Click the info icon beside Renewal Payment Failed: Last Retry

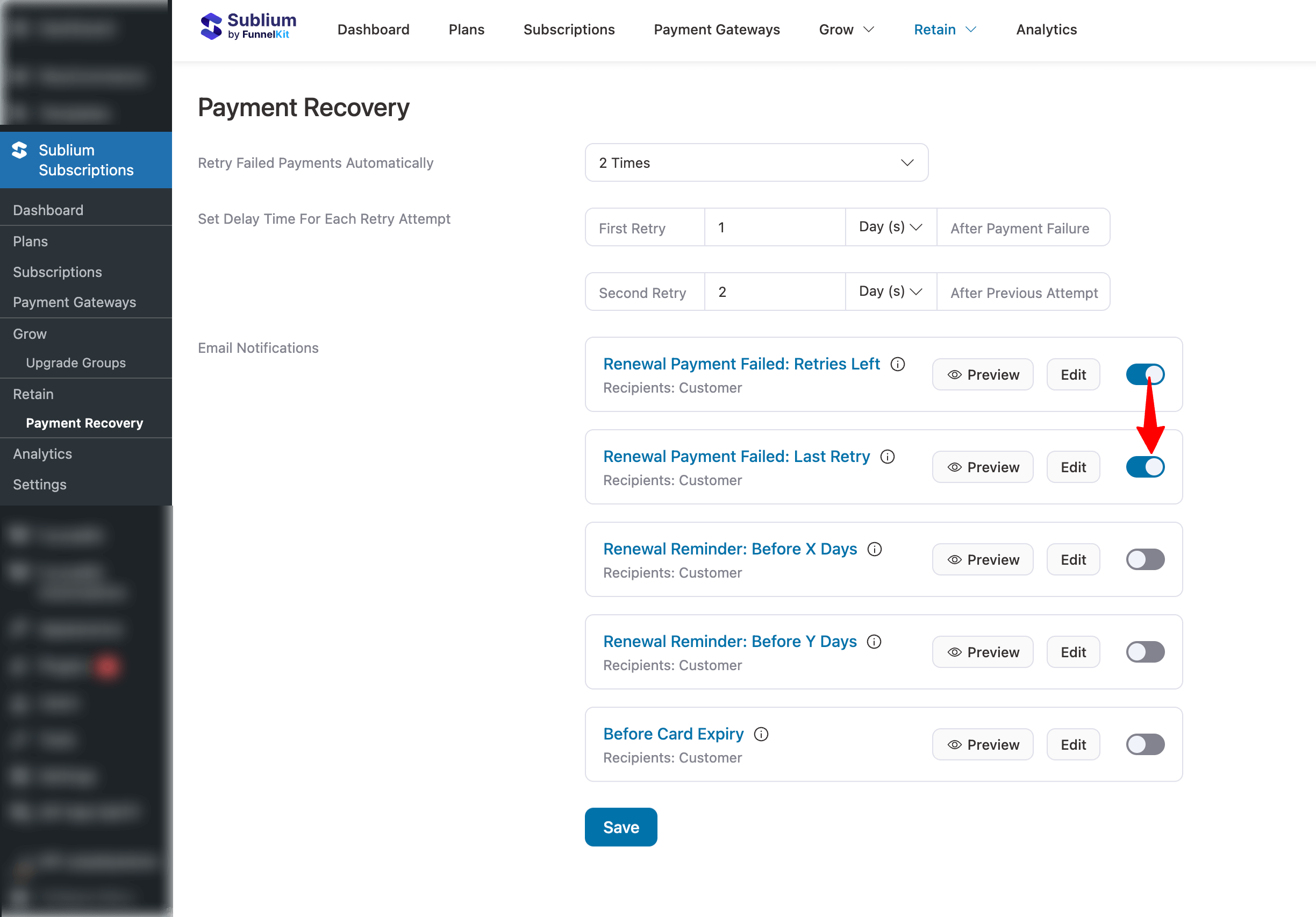(887, 457)
